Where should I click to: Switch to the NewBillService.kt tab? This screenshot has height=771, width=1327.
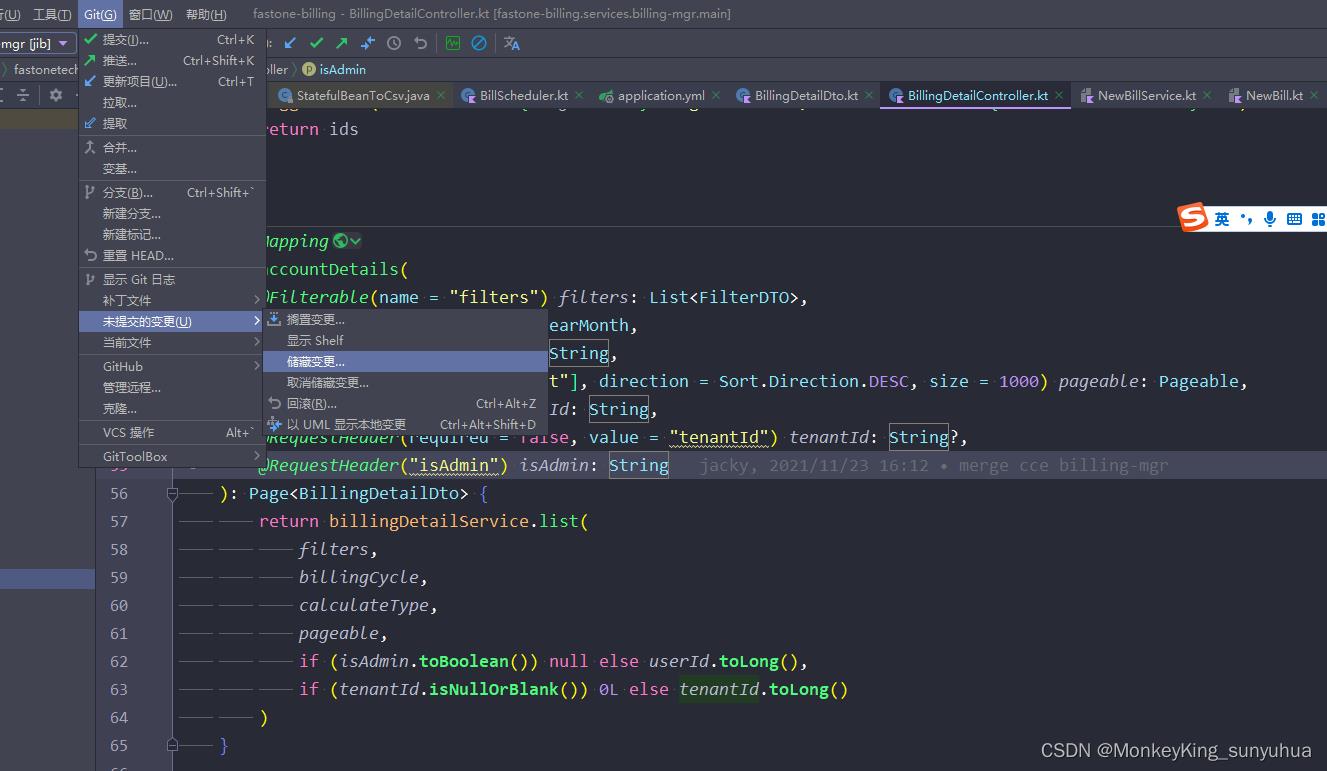pyautogui.click(x=1146, y=95)
